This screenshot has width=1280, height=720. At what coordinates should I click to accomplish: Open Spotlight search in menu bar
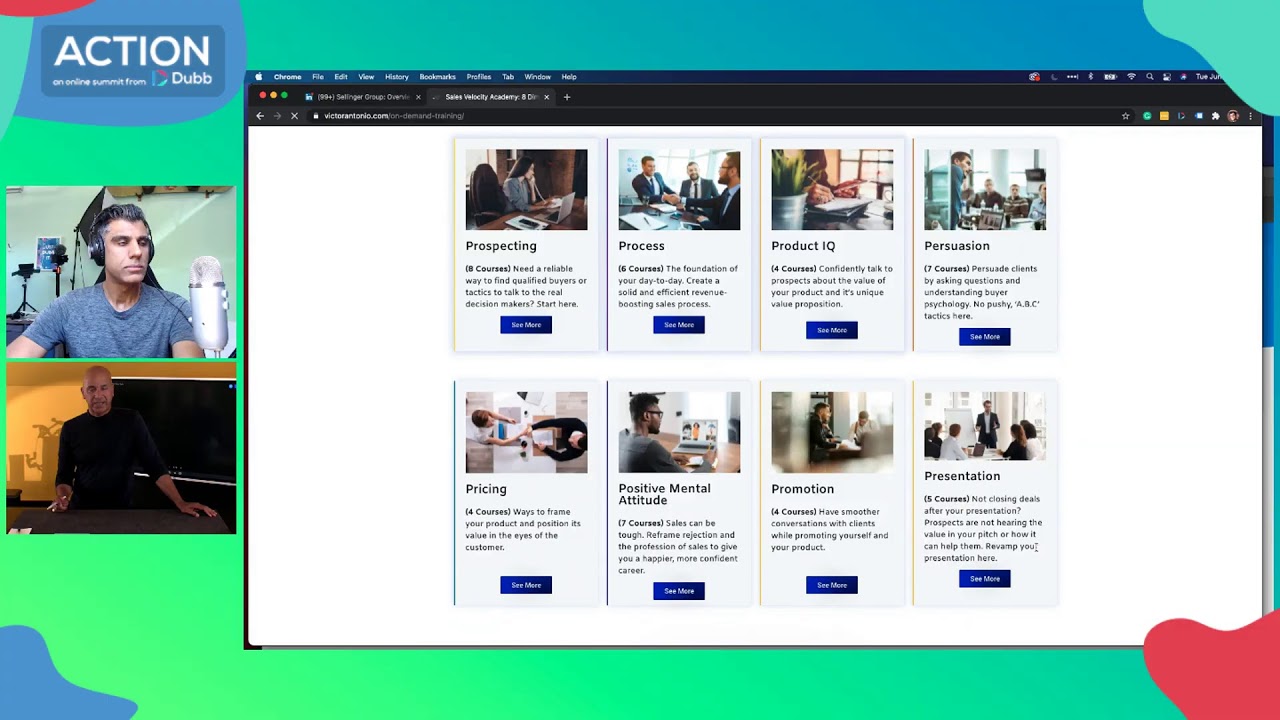[1150, 77]
